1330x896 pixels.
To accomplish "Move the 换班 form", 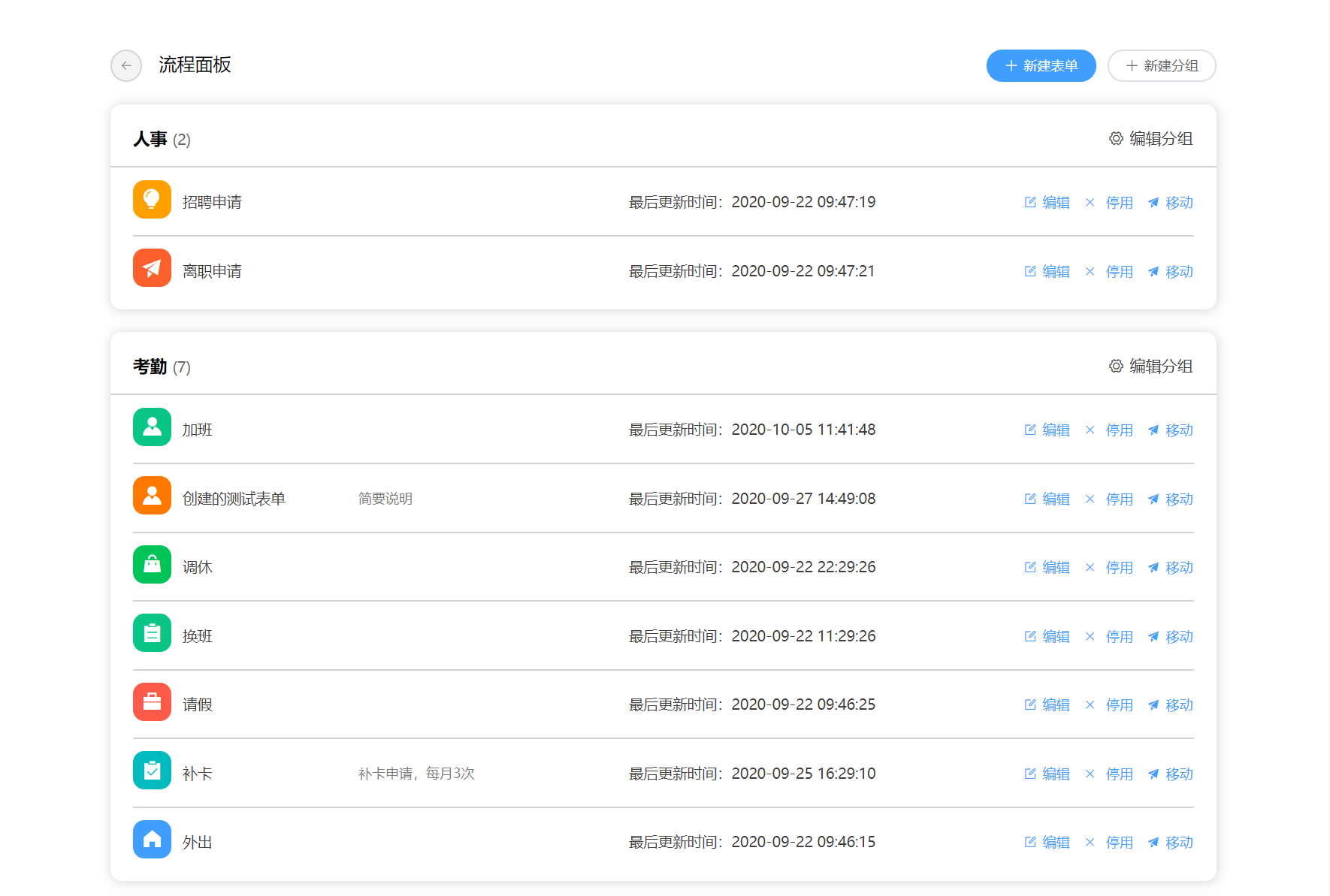I will pos(1170,637).
